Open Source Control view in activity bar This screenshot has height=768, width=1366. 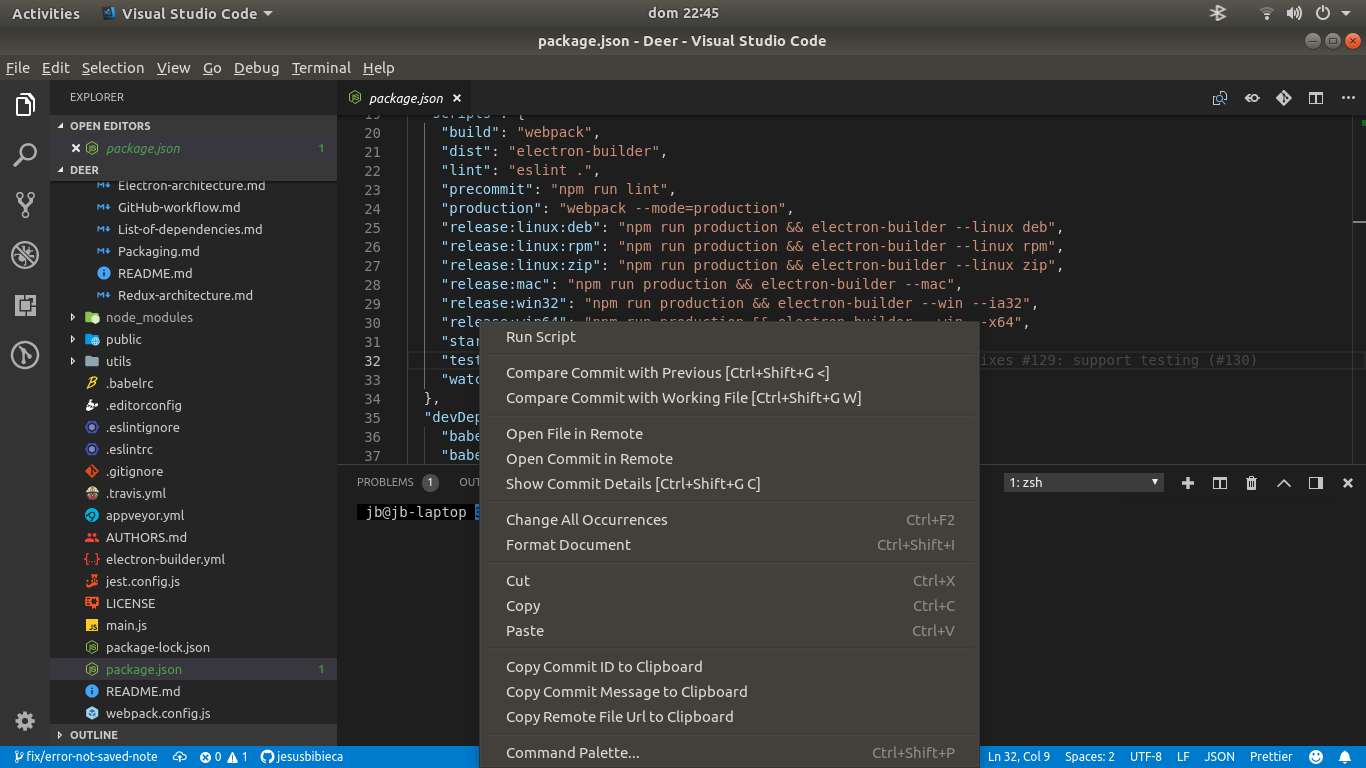point(25,205)
